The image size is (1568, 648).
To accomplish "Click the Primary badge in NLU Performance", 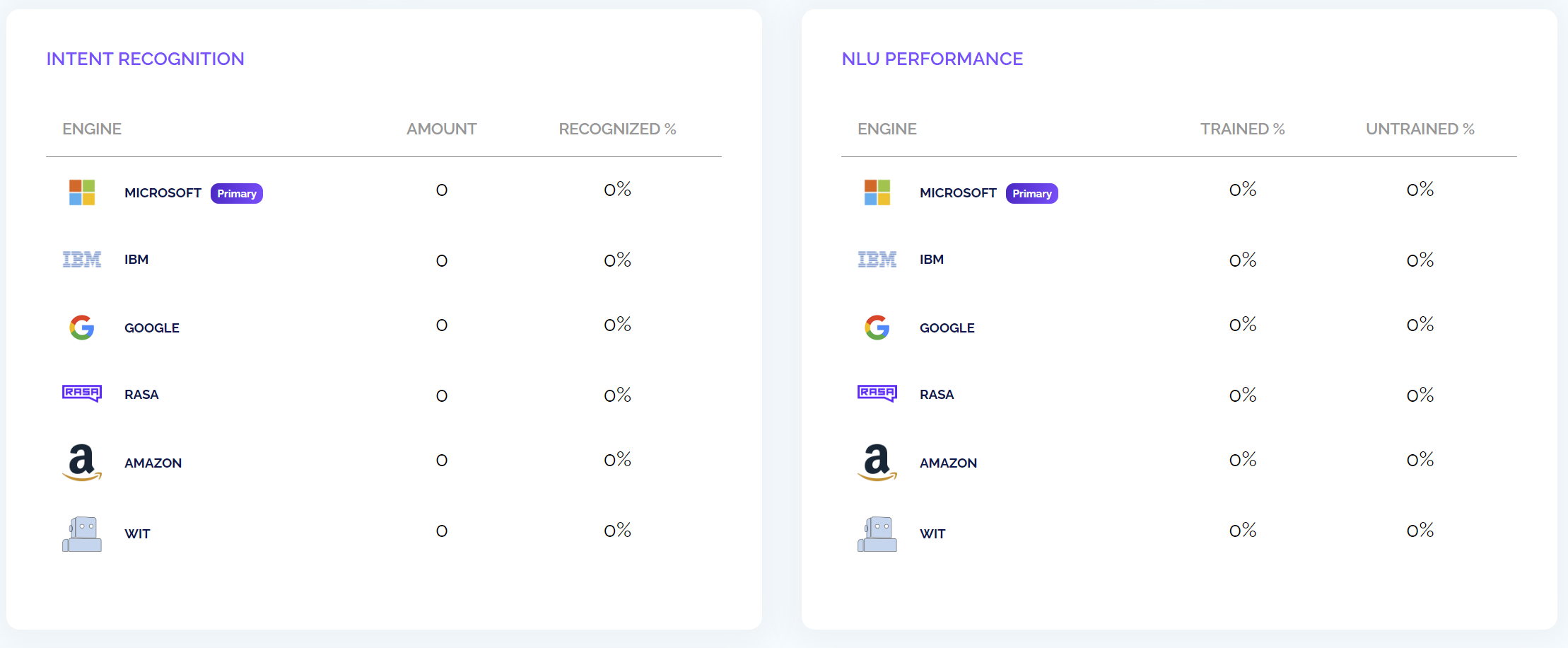I will click(x=1032, y=193).
